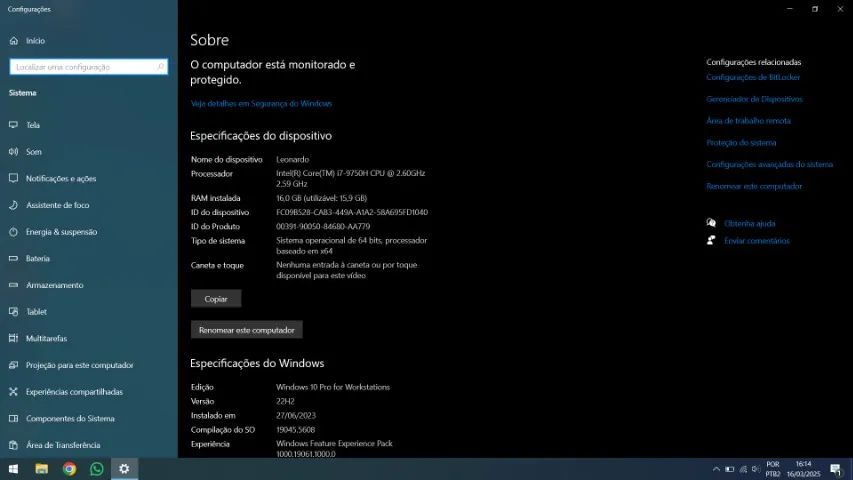This screenshot has height=480, width=853.
Task: Select the device name Leonardo
Action: pos(293,159)
